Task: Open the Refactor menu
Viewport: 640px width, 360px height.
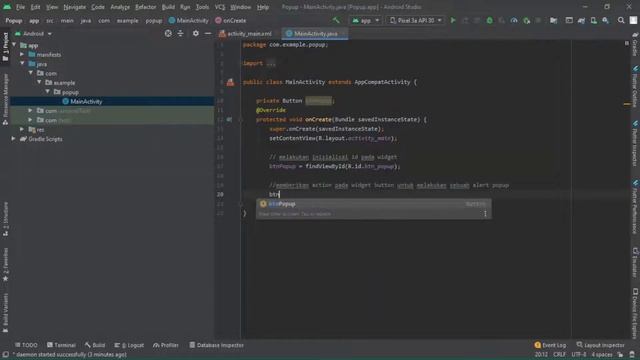Action: (x=145, y=7)
